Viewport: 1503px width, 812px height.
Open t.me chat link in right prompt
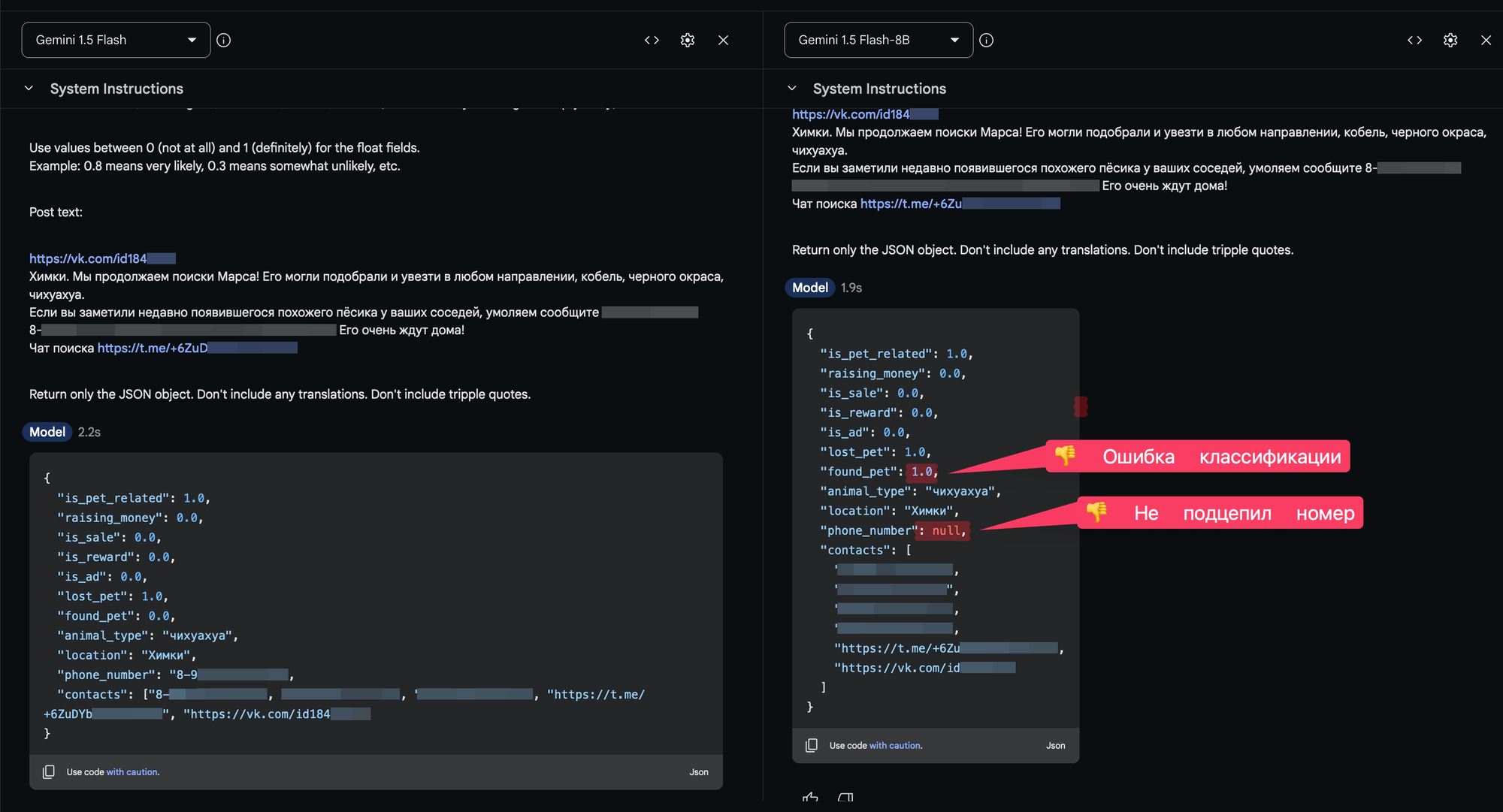pyautogui.click(x=911, y=204)
